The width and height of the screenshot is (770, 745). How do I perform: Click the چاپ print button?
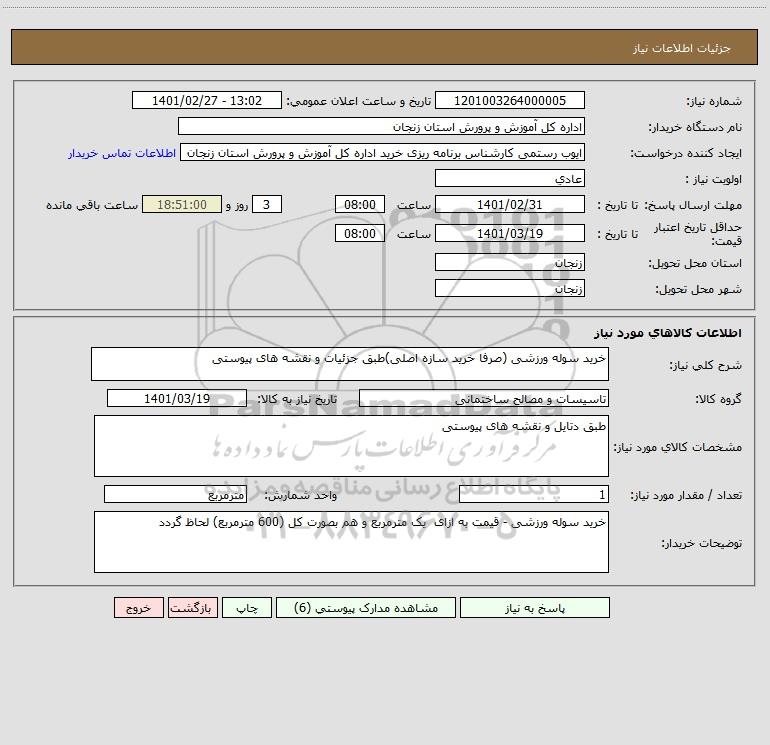[247, 607]
